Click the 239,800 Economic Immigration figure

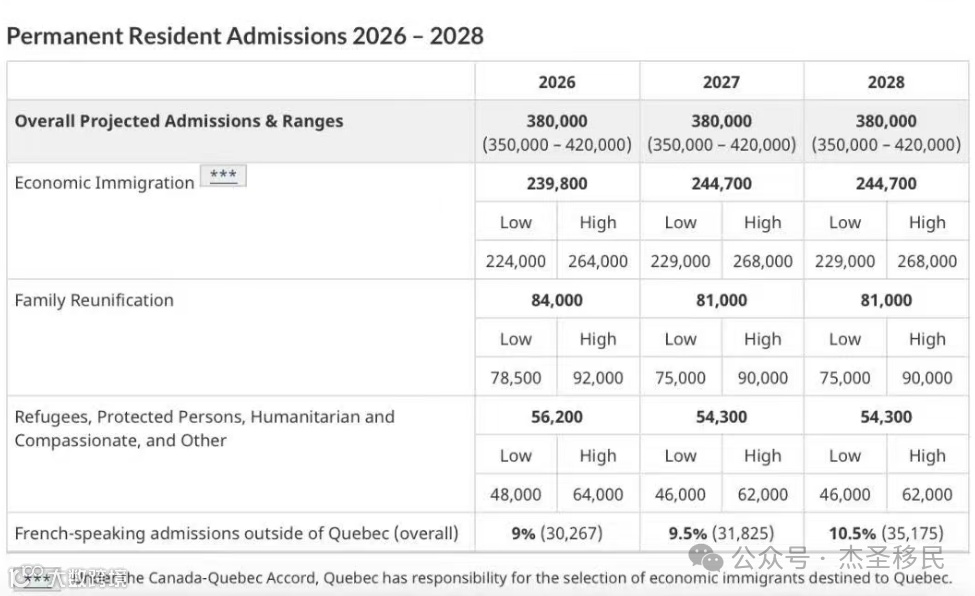(x=557, y=184)
